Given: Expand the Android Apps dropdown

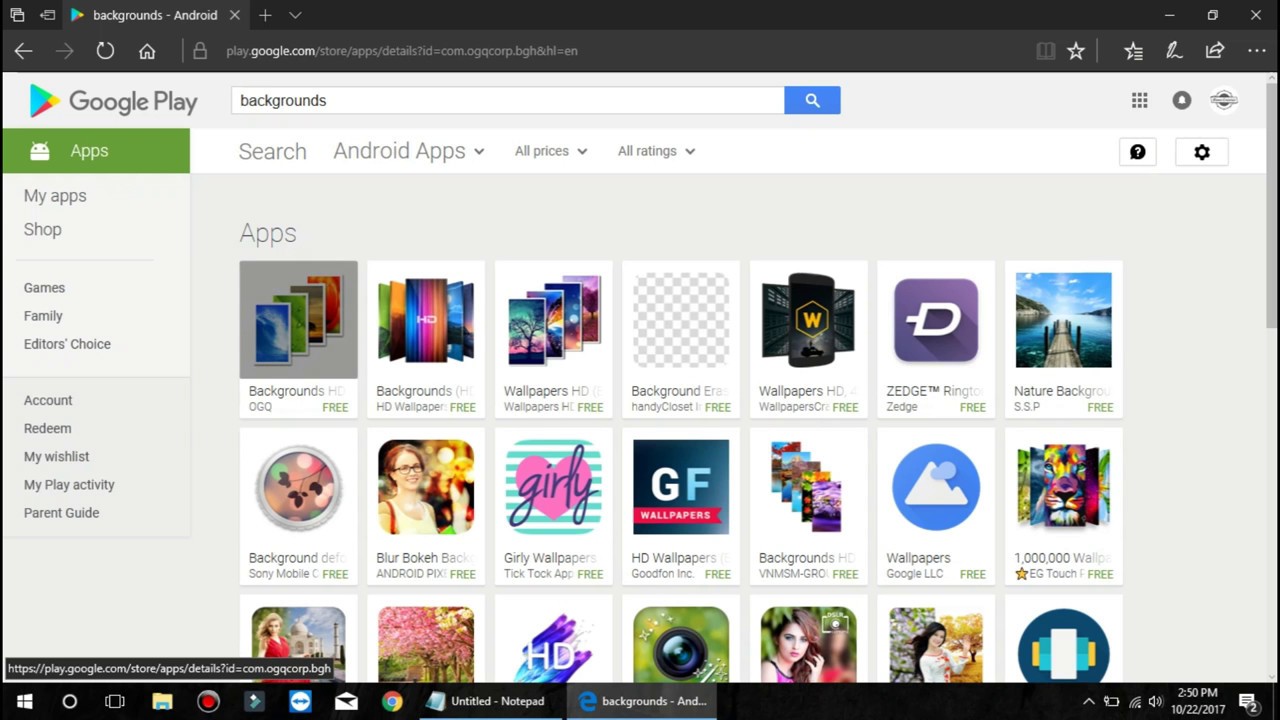Looking at the screenshot, I should [x=409, y=151].
